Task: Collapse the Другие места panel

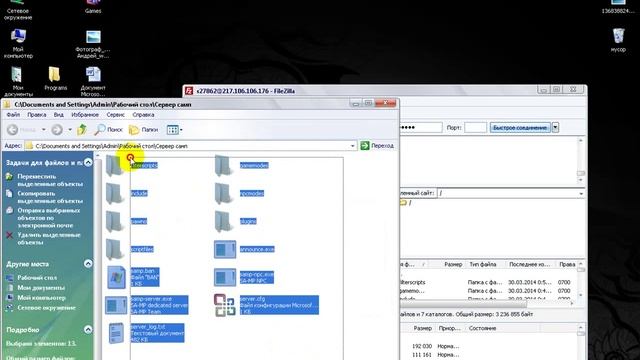Action: [88, 264]
